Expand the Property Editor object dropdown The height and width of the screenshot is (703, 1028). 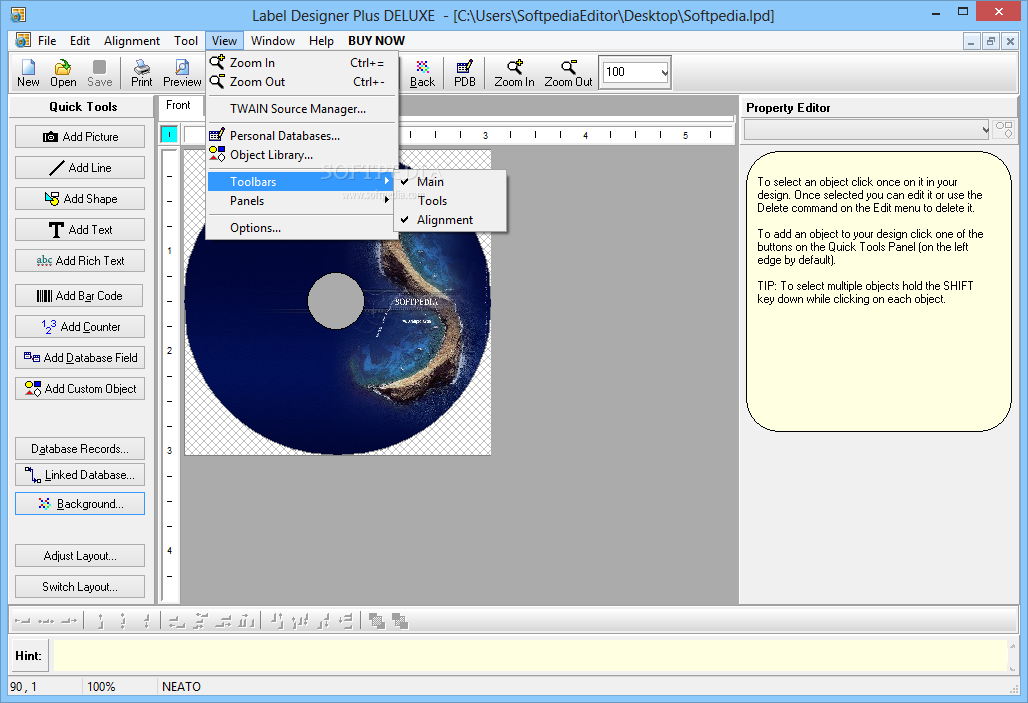coord(985,129)
